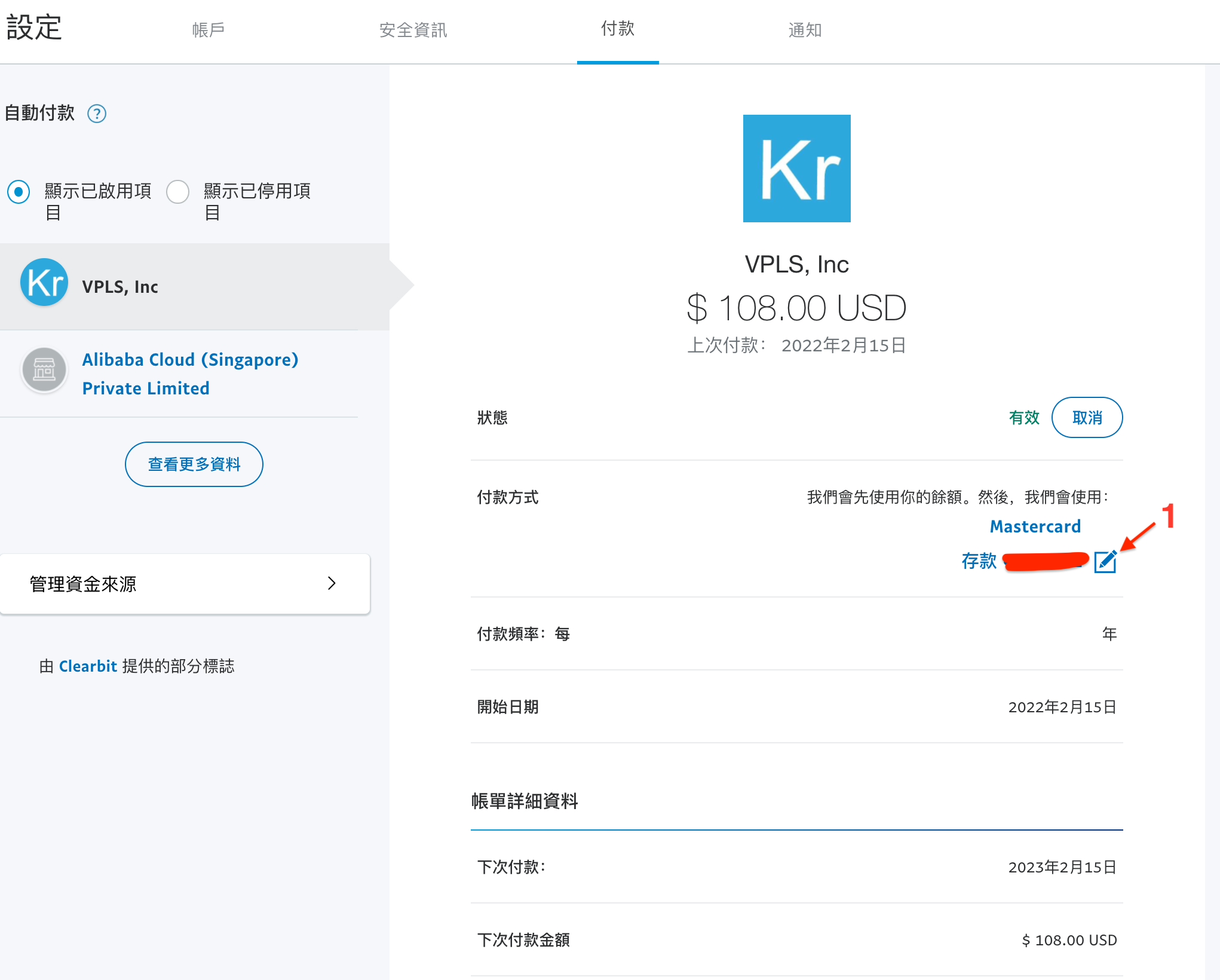Select 顯示已停用項目 radio button
1220x980 pixels.
point(178,192)
